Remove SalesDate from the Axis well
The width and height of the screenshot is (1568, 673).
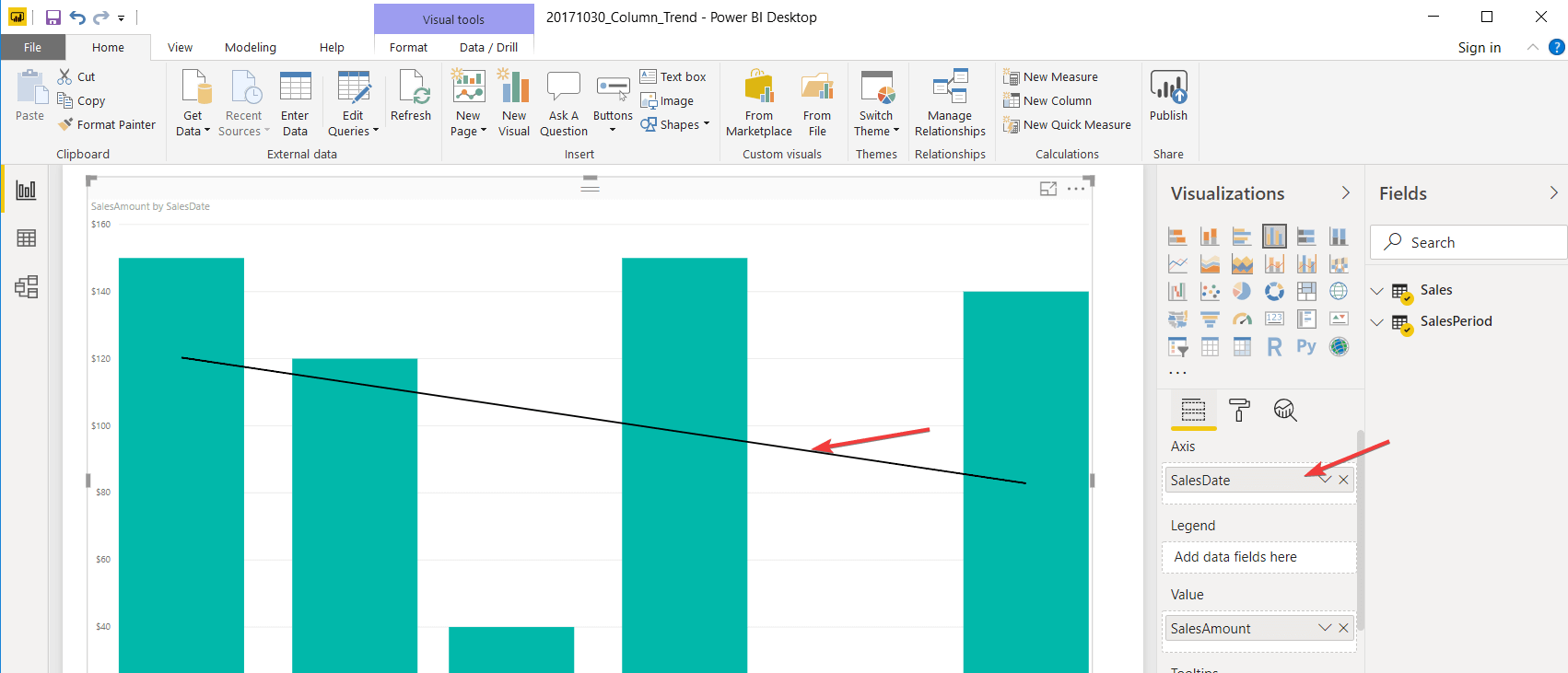coord(1344,480)
